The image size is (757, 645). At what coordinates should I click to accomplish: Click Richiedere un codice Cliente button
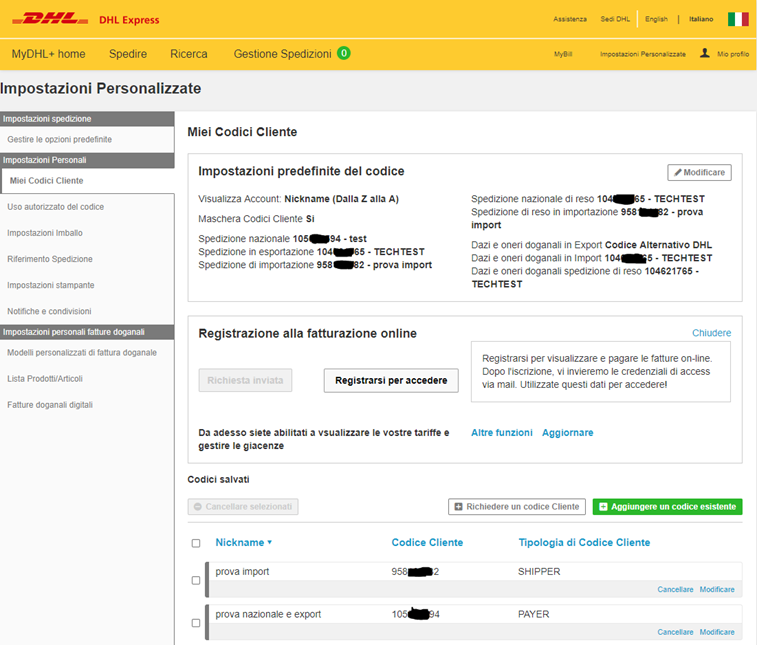coord(516,507)
